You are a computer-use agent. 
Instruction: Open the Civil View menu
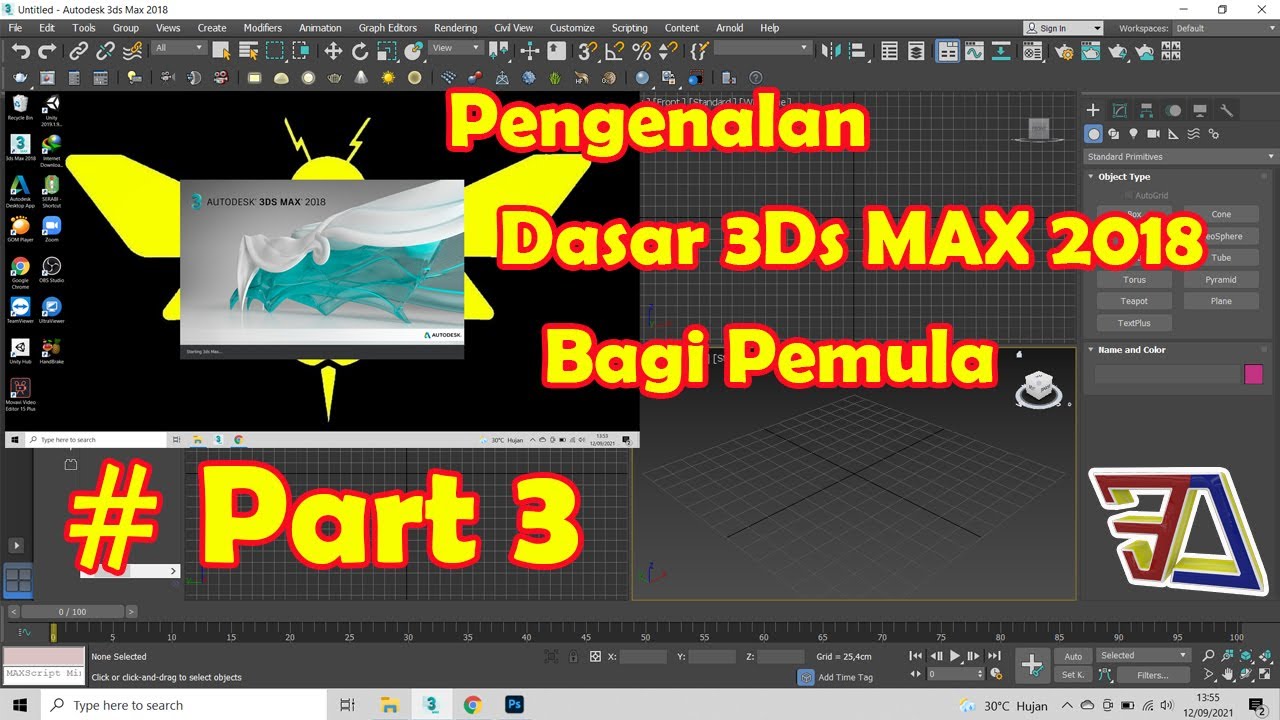[x=514, y=28]
